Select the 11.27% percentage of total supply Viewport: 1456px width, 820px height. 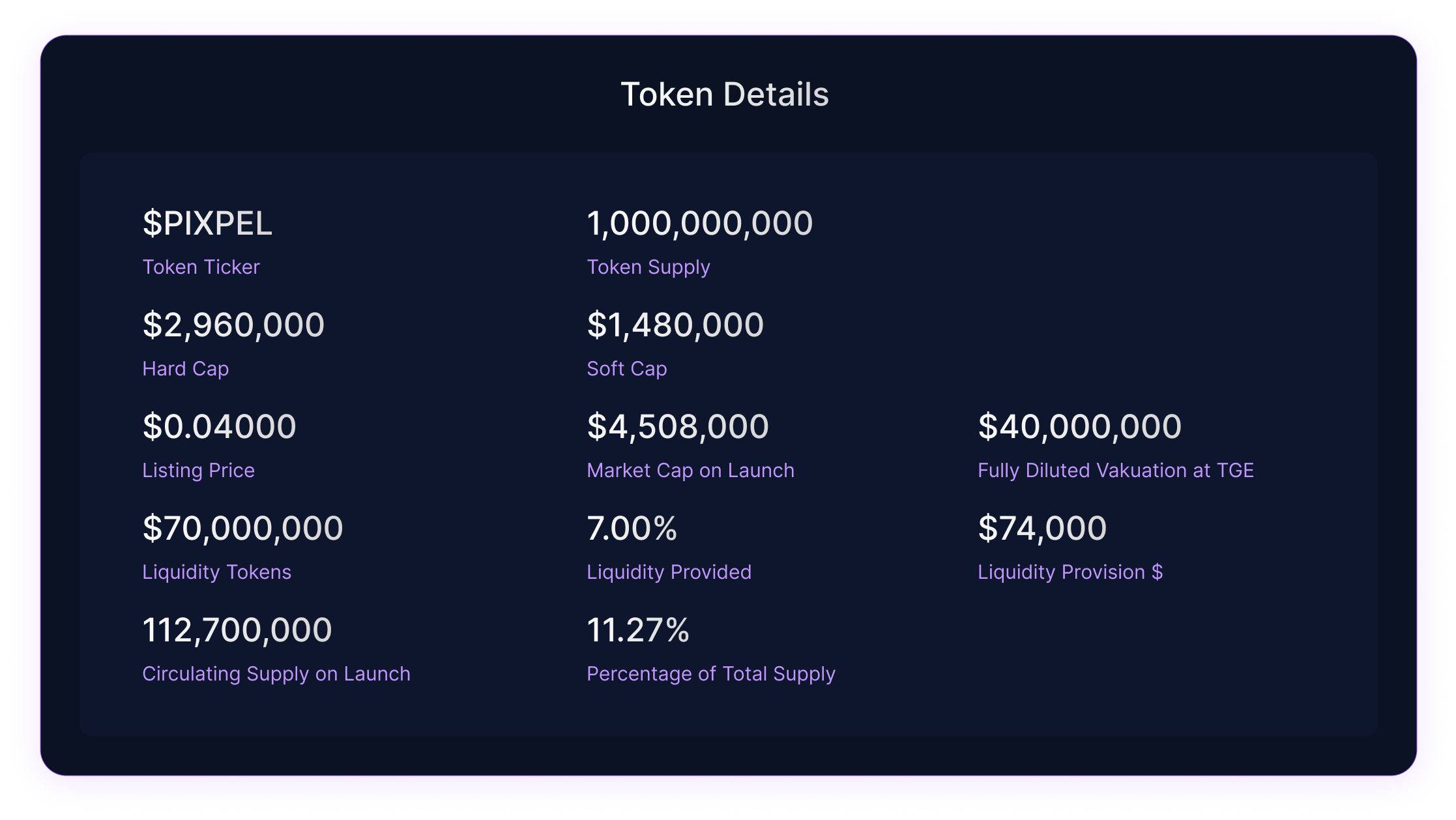pos(638,630)
